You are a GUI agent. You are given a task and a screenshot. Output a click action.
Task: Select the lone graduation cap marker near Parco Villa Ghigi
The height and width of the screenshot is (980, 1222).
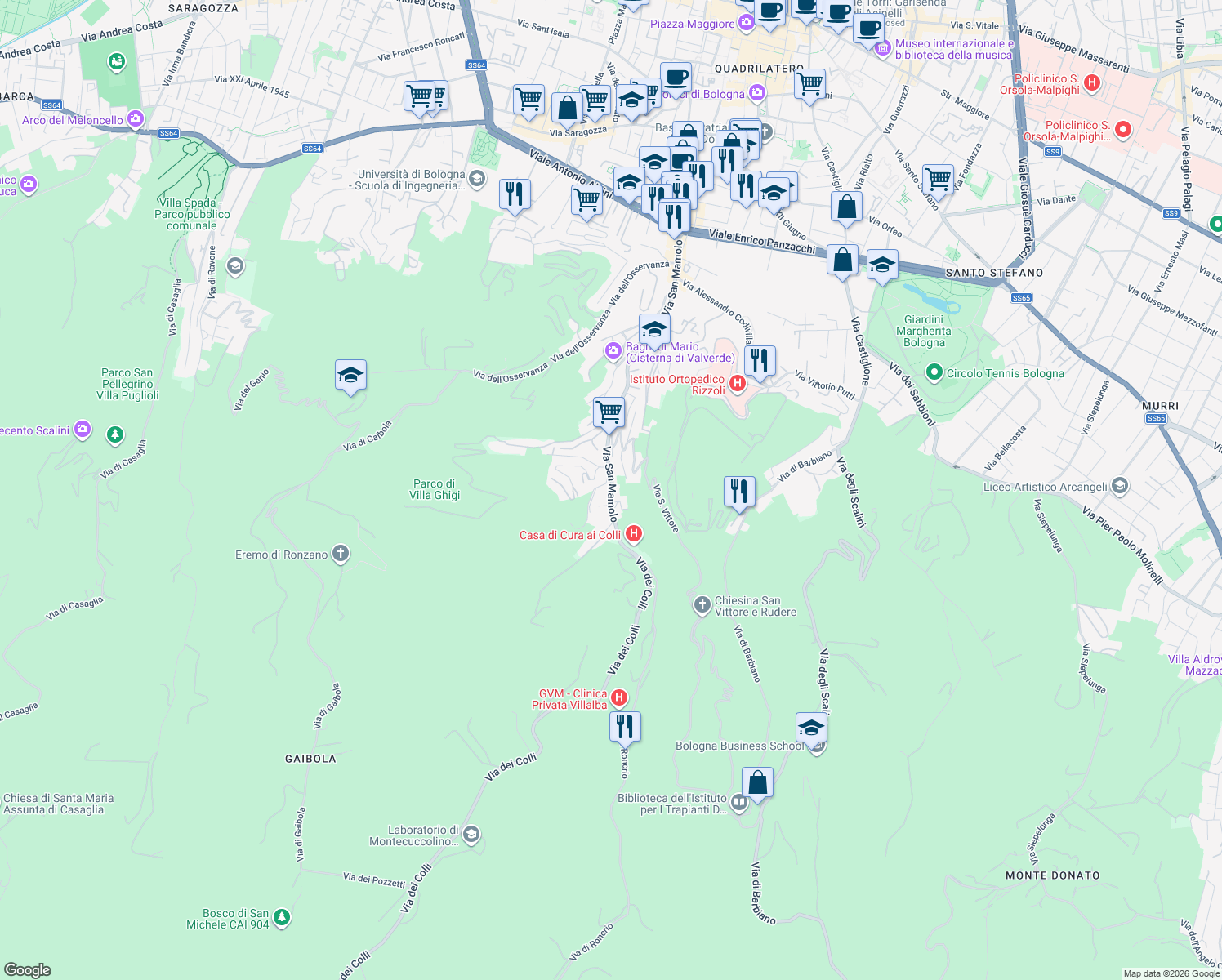pos(350,376)
